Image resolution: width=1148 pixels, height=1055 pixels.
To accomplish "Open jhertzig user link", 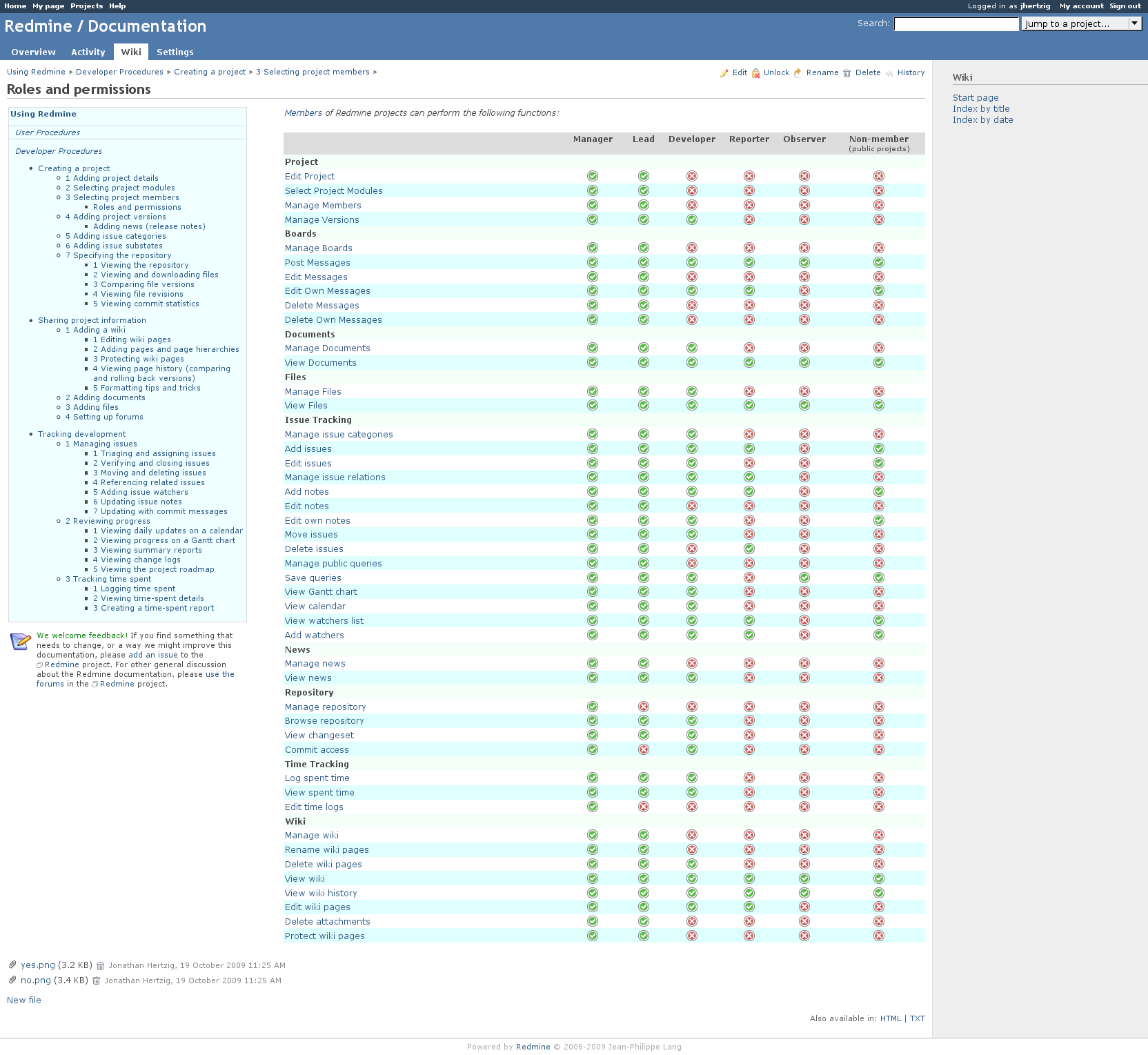I will tap(1036, 6).
